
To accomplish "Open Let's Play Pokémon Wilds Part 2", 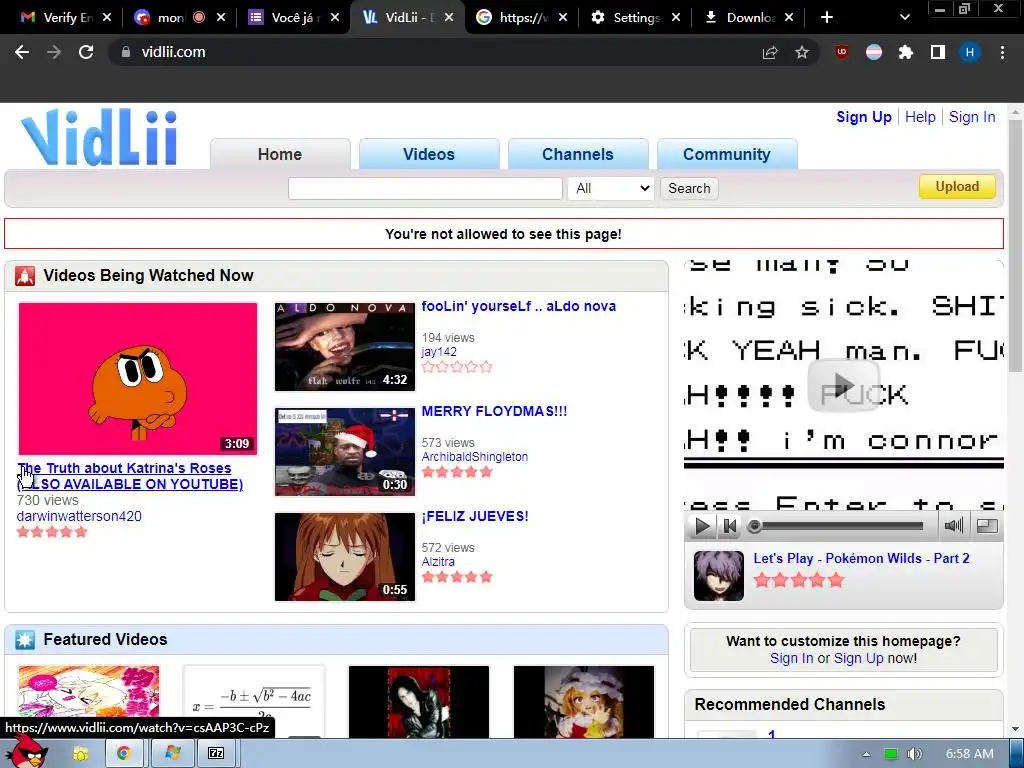I will tap(861, 558).
